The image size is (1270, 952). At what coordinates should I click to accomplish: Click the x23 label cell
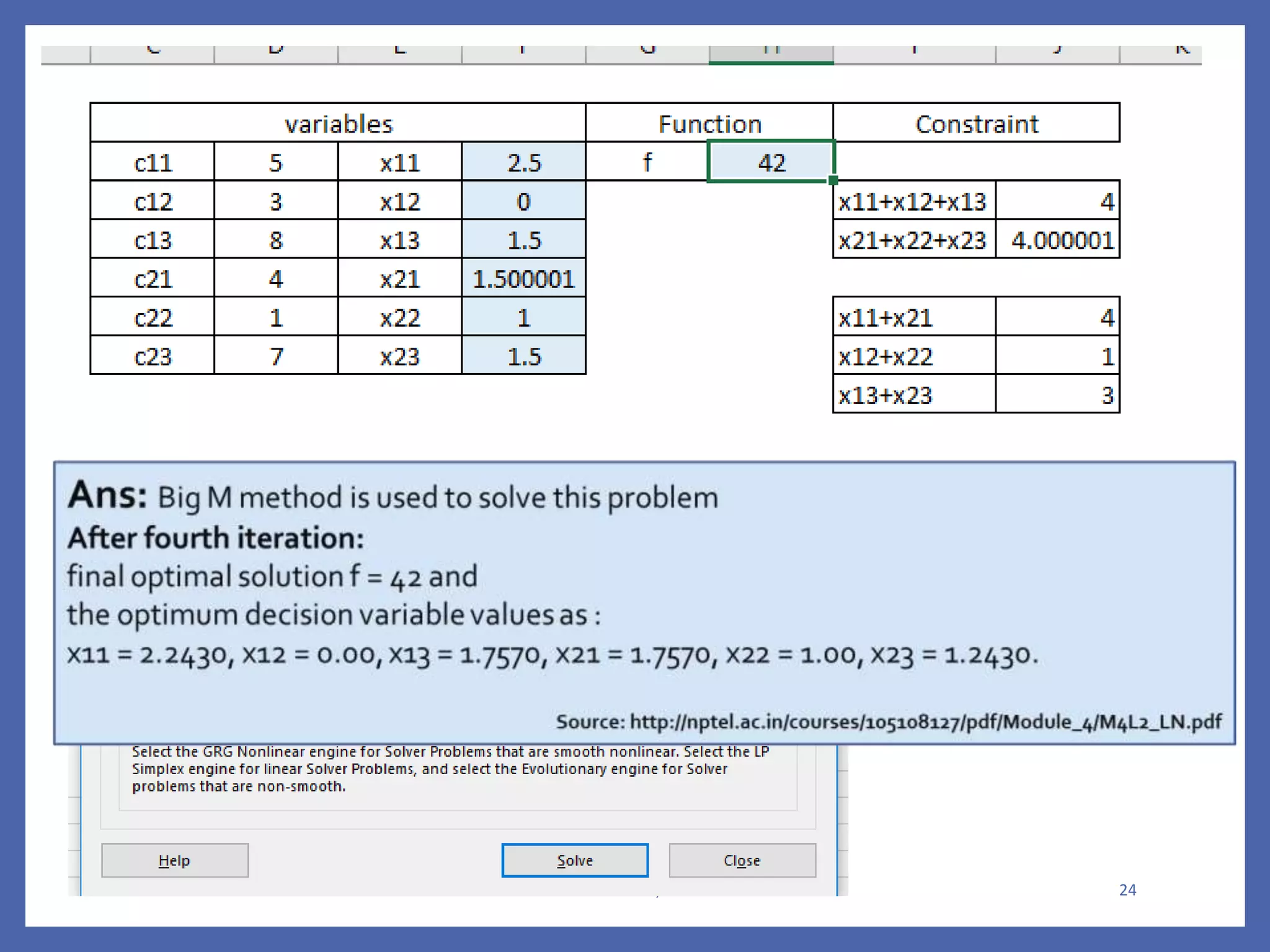[400, 356]
